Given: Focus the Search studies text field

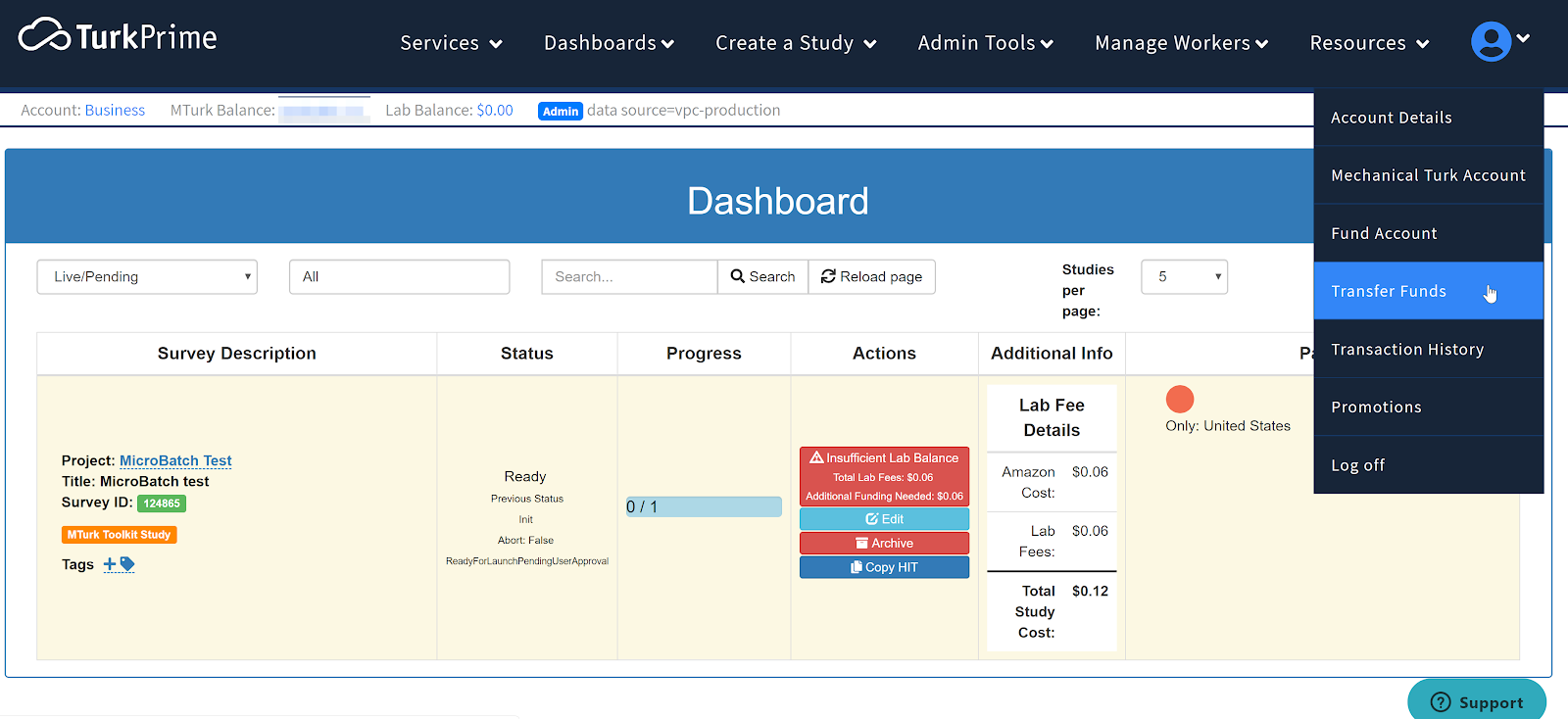Looking at the screenshot, I should click(629, 277).
